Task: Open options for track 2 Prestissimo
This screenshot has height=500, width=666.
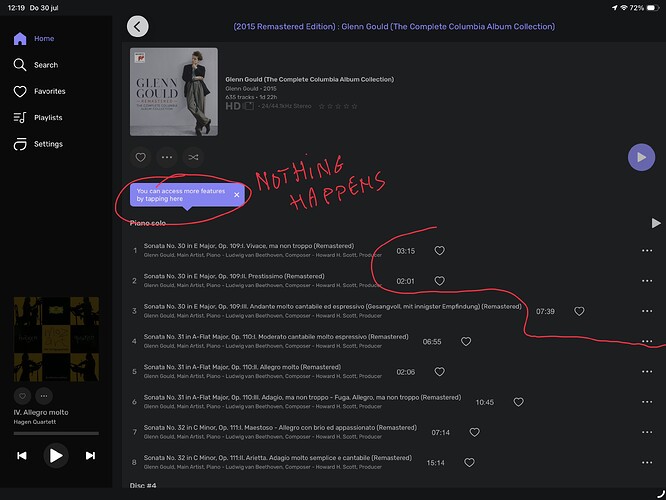Action: click(647, 281)
